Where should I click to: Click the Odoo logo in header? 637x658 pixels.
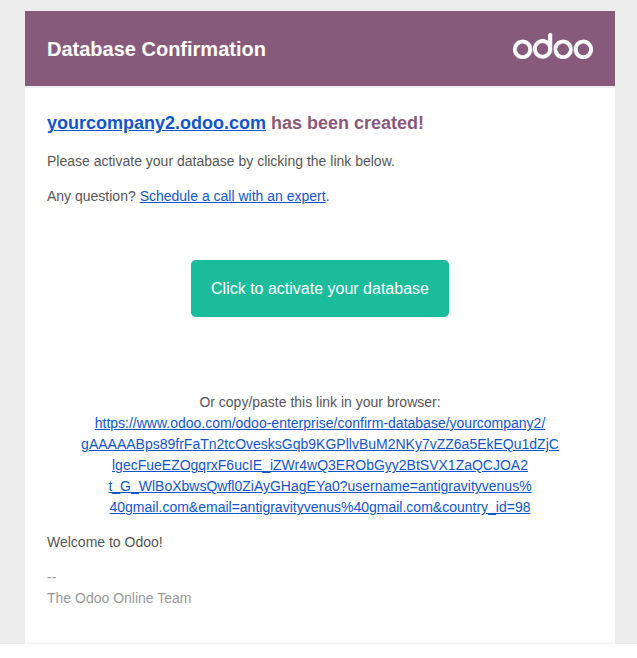(x=553, y=48)
